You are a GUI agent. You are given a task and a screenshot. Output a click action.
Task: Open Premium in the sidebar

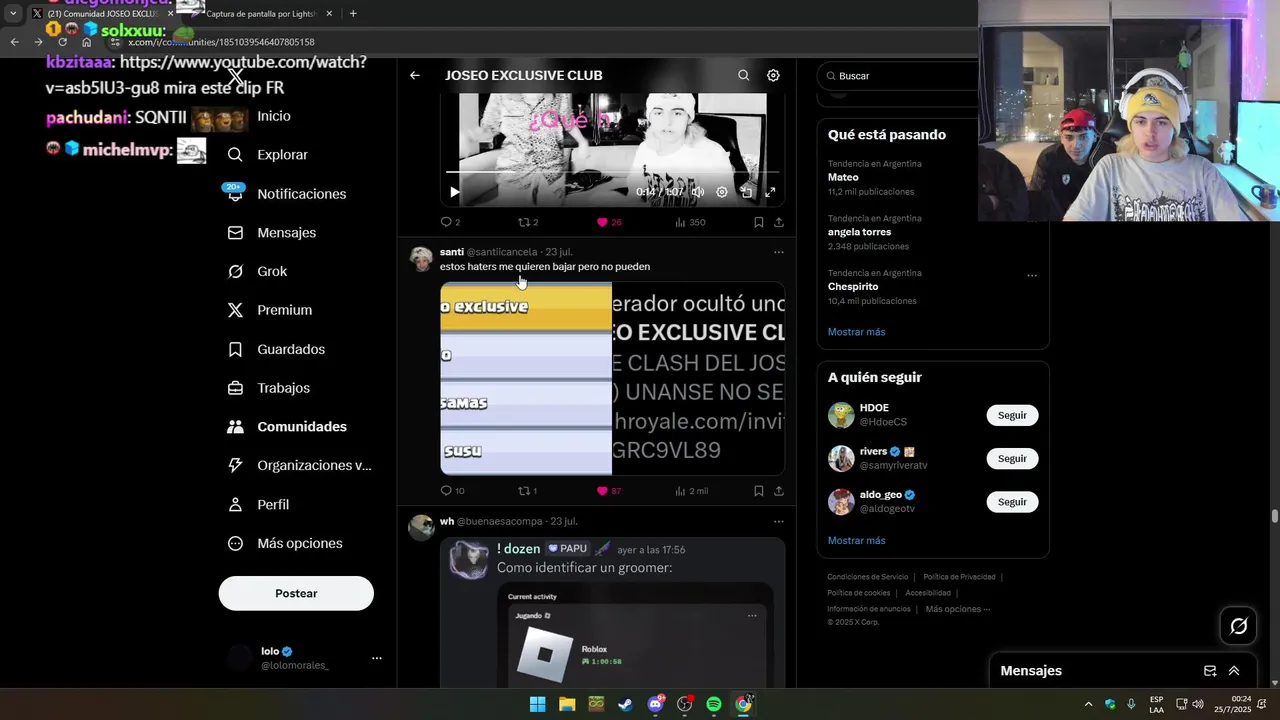[270, 310]
